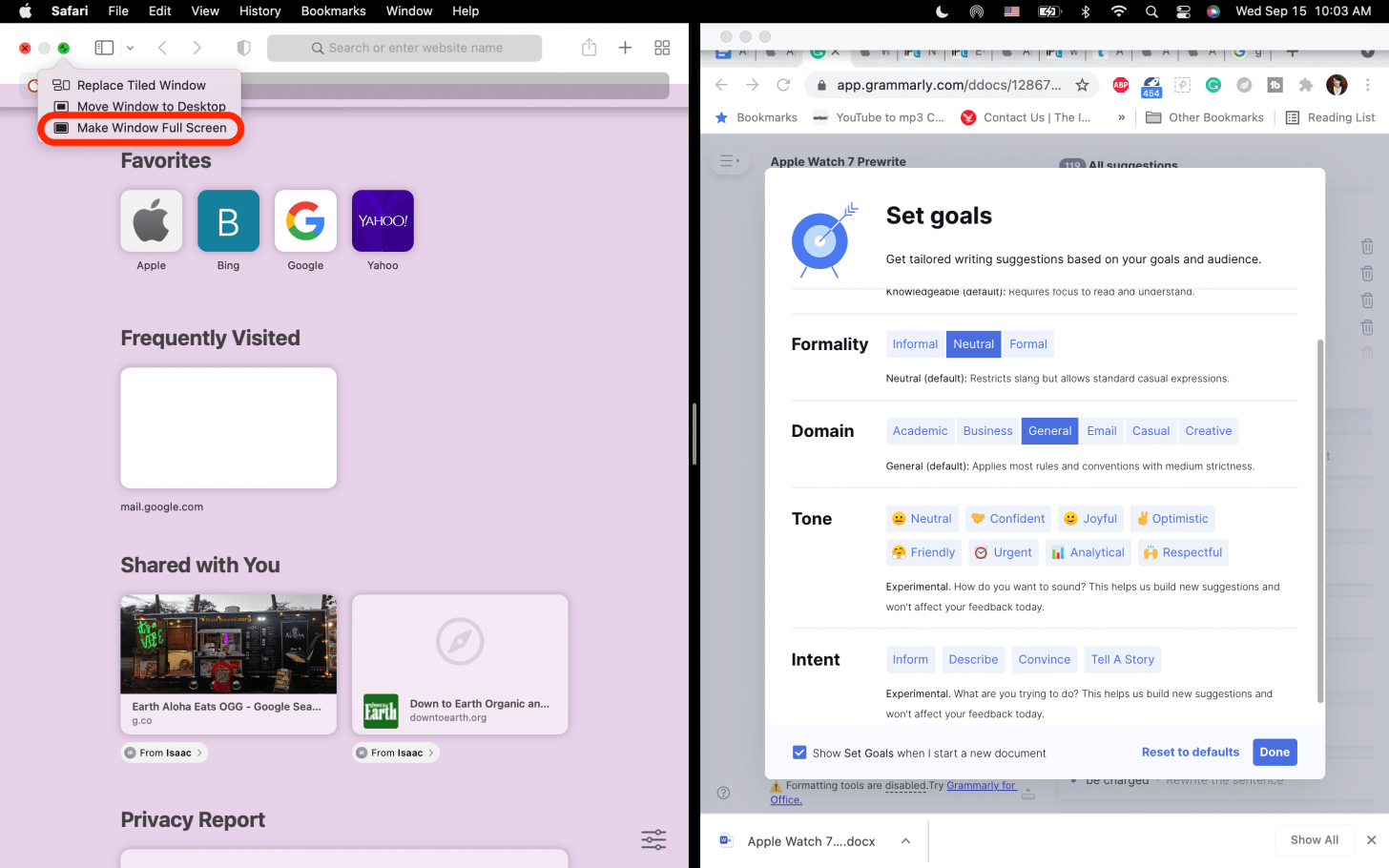Select the Formal formality option

pos(1027,344)
